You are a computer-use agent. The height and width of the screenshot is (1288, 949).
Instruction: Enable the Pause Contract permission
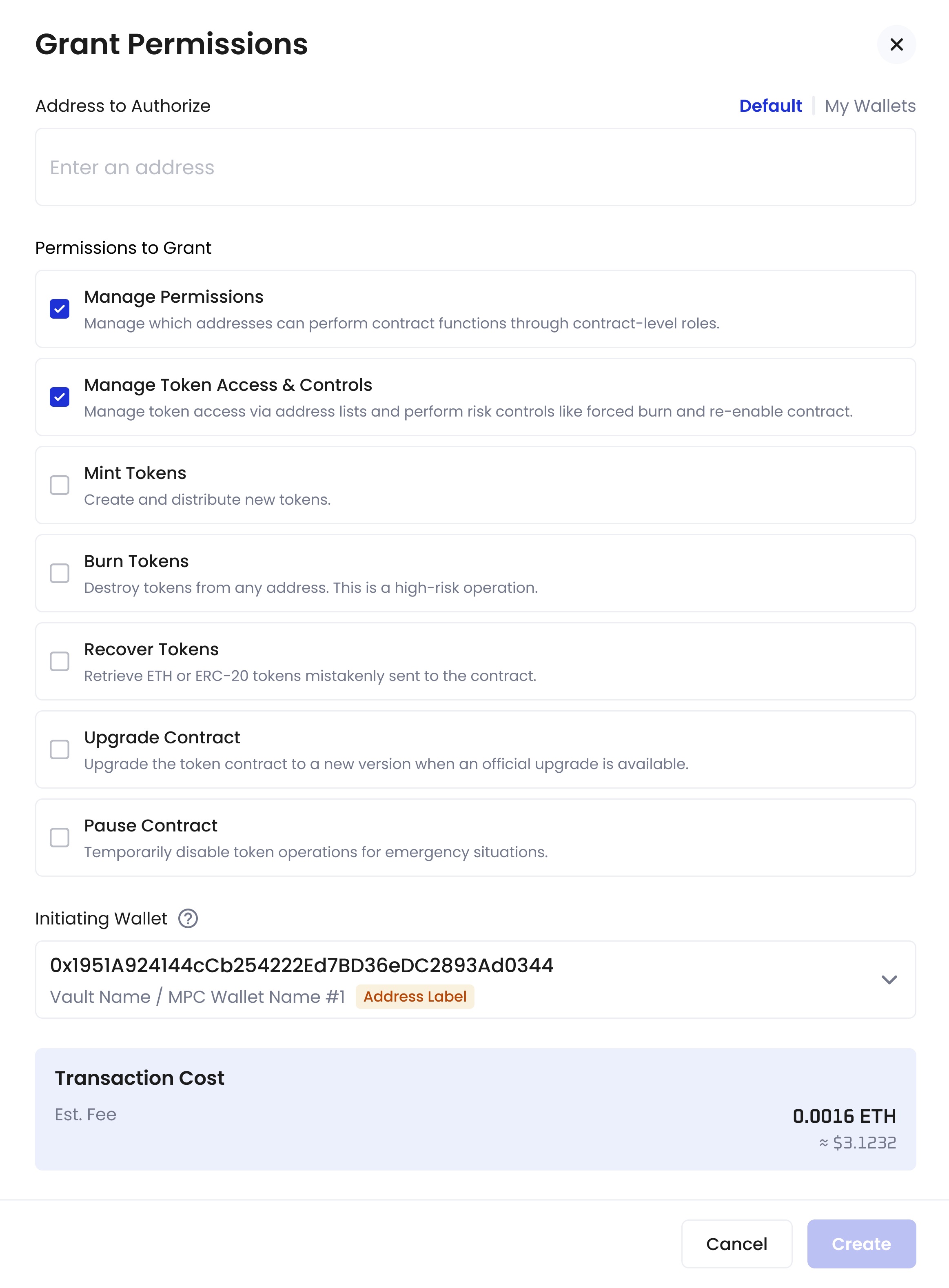coord(59,838)
